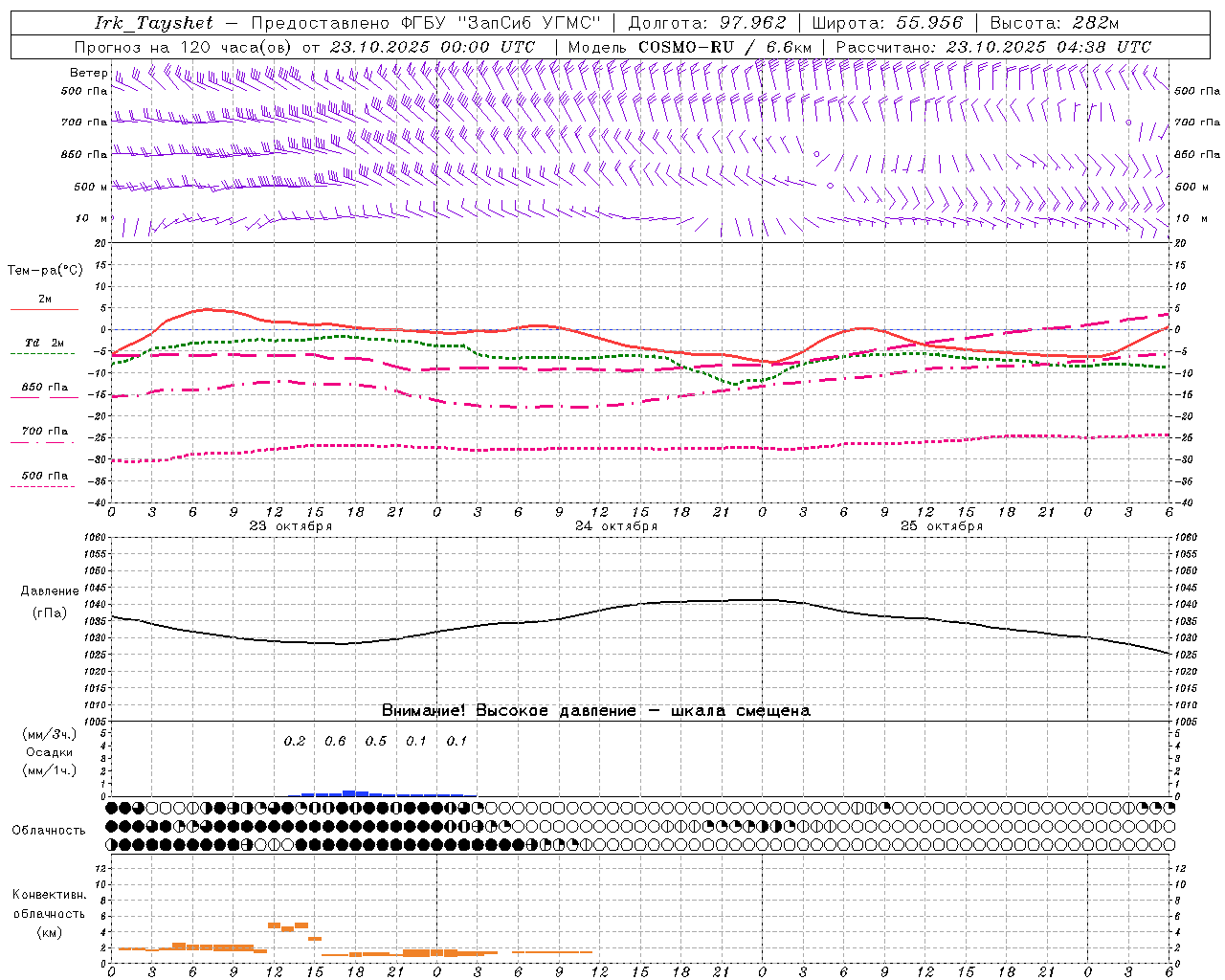Select the 25 октября date label
This screenshot has width=1225, height=980.
(942, 526)
